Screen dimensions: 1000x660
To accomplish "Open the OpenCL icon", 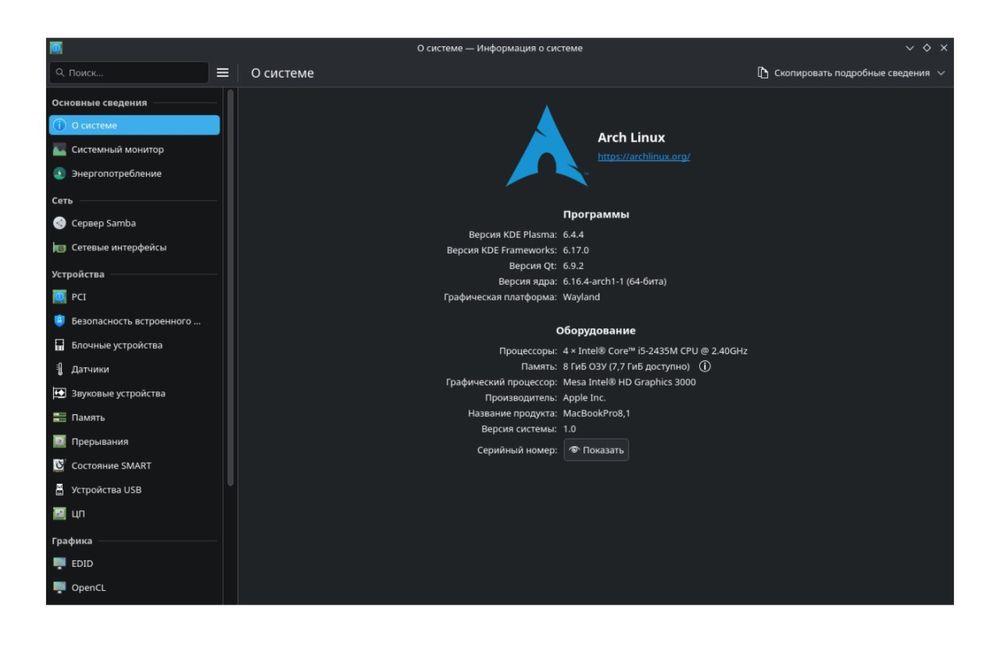I will [x=59, y=588].
